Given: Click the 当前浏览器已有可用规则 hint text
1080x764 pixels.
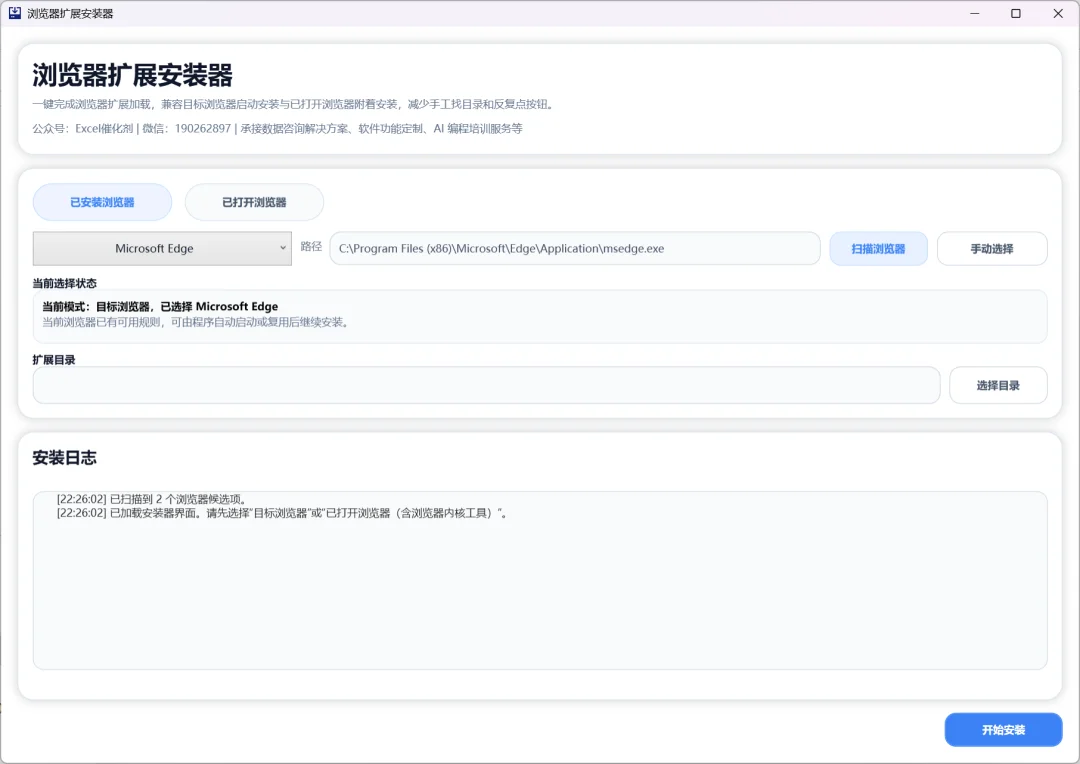Looking at the screenshot, I should coord(197,322).
